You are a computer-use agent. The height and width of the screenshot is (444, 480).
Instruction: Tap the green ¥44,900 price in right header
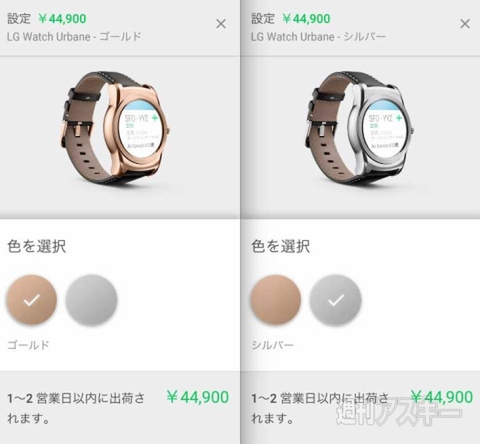306,19
